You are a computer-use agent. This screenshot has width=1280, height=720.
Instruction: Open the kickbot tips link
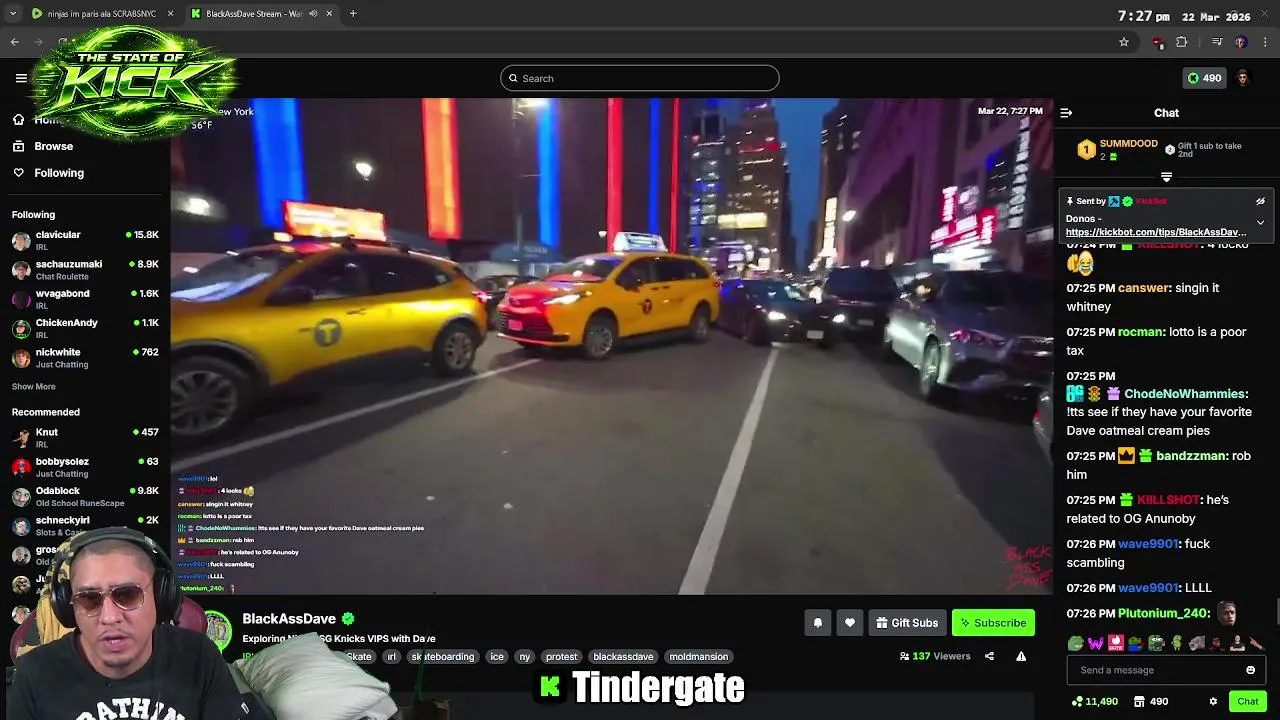click(1156, 232)
